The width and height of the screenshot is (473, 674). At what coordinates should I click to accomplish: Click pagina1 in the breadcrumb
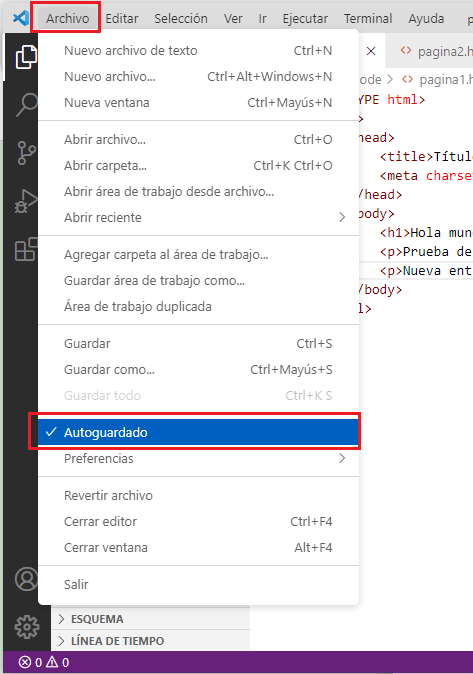click(445, 80)
